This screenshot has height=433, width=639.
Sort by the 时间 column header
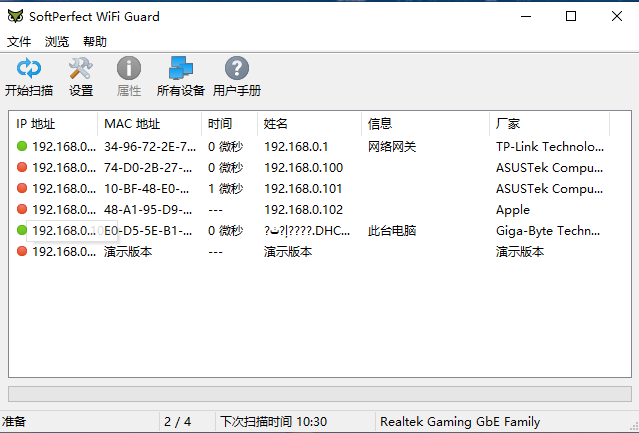(x=229, y=124)
